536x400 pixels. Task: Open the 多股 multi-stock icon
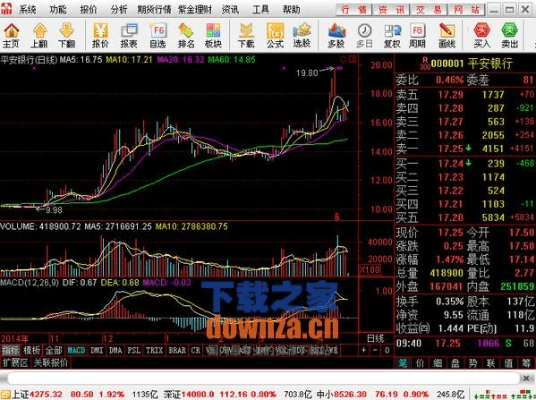coord(336,36)
